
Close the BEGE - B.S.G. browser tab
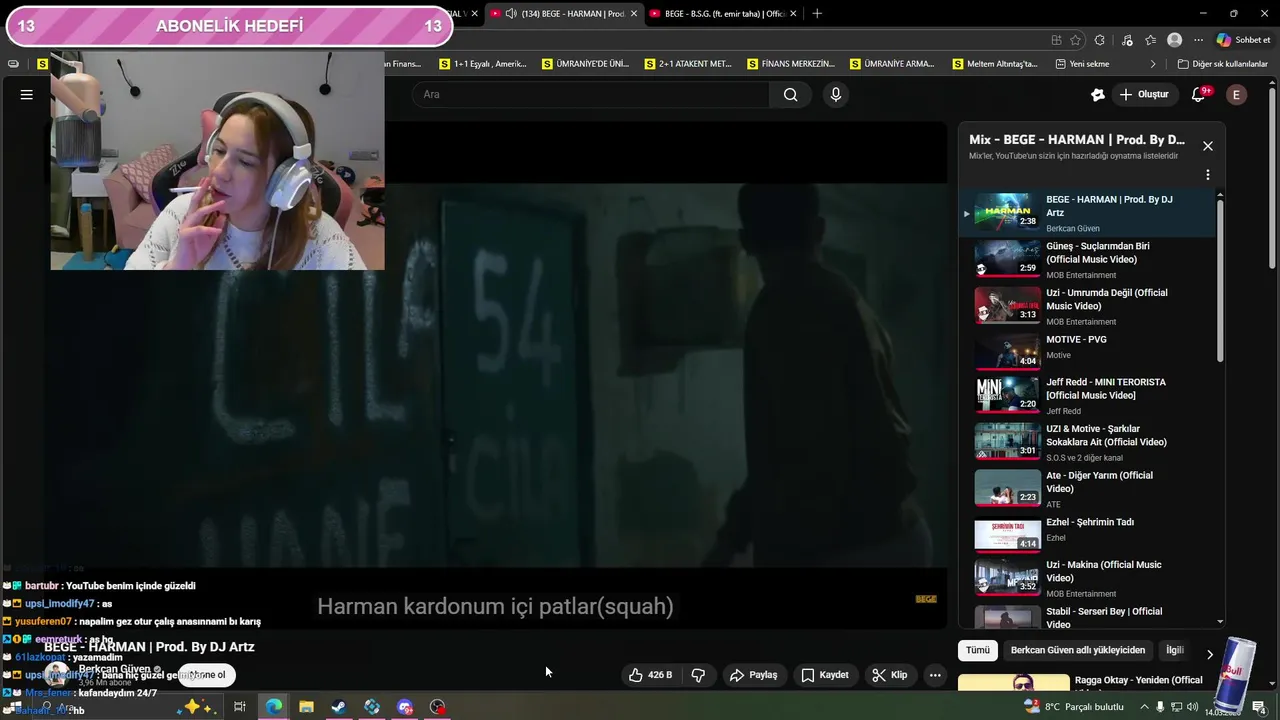pos(794,13)
